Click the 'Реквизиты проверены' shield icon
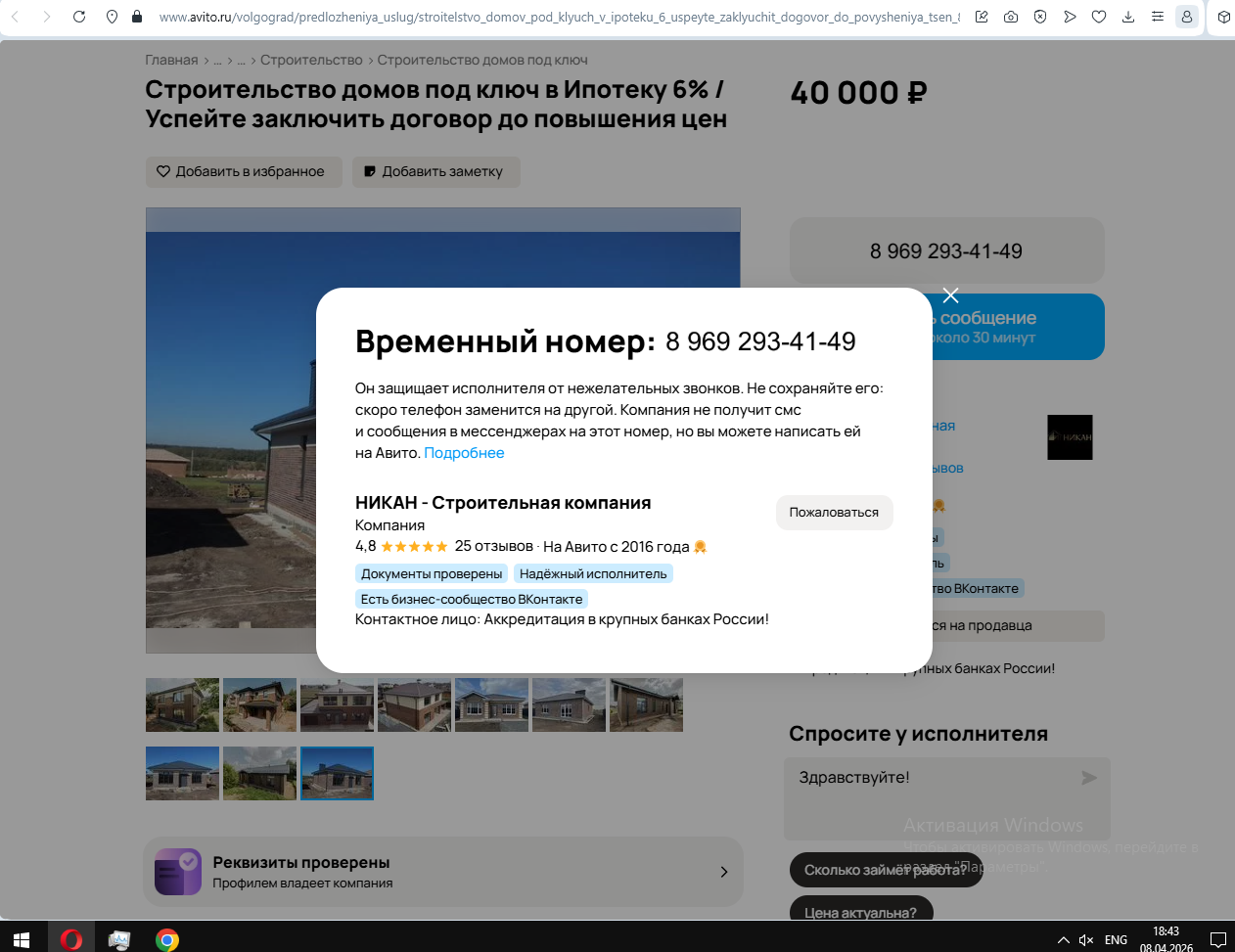This screenshot has height=952, width=1235. [177, 872]
